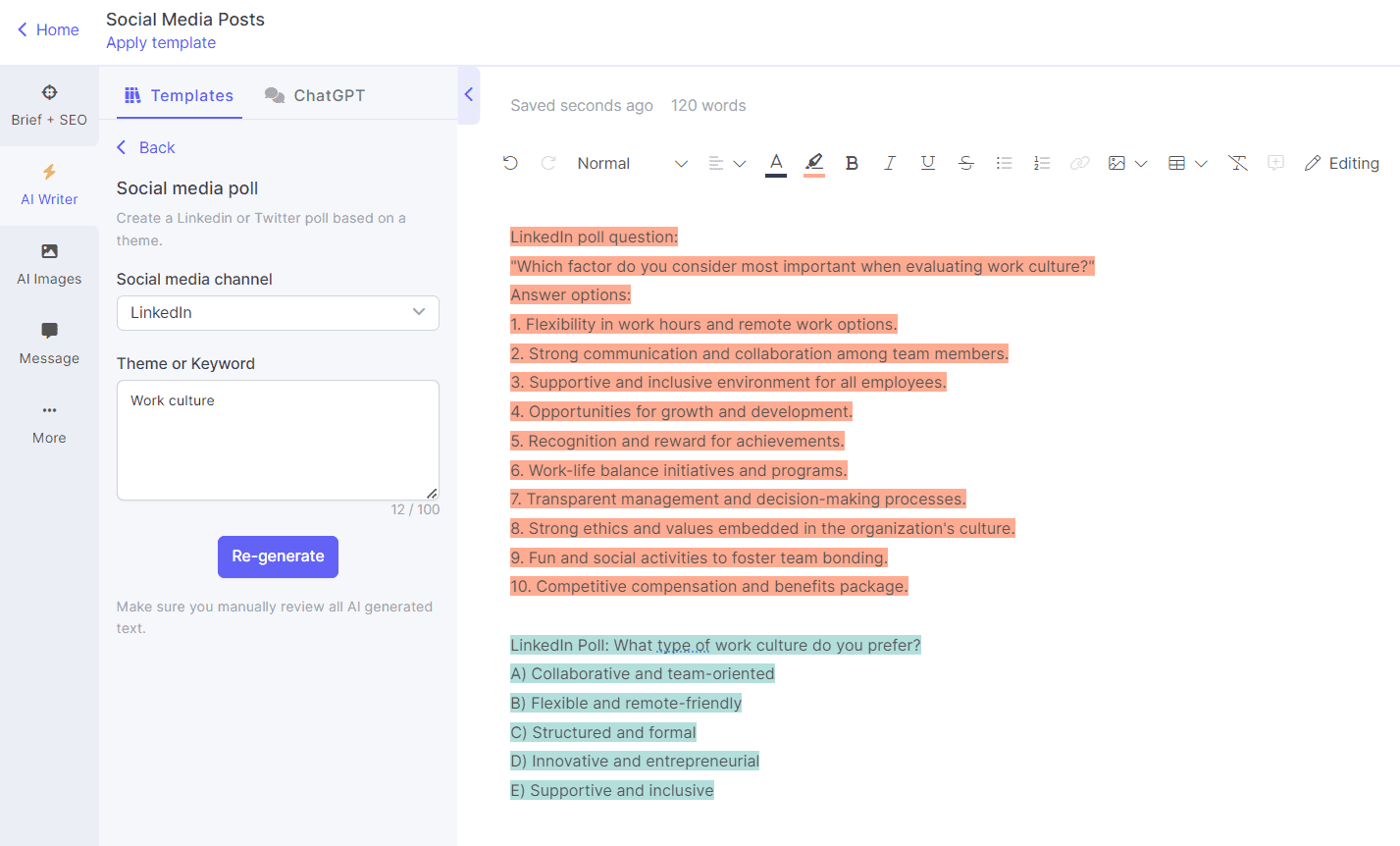Switch to the ChatGPT tab
Screen dimensions: 1400x846
coord(315,95)
